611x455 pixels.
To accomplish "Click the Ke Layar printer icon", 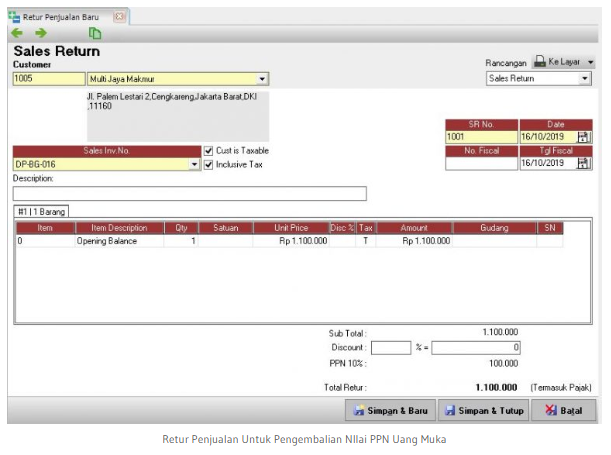I will pyautogui.click(x=540, y=62).
